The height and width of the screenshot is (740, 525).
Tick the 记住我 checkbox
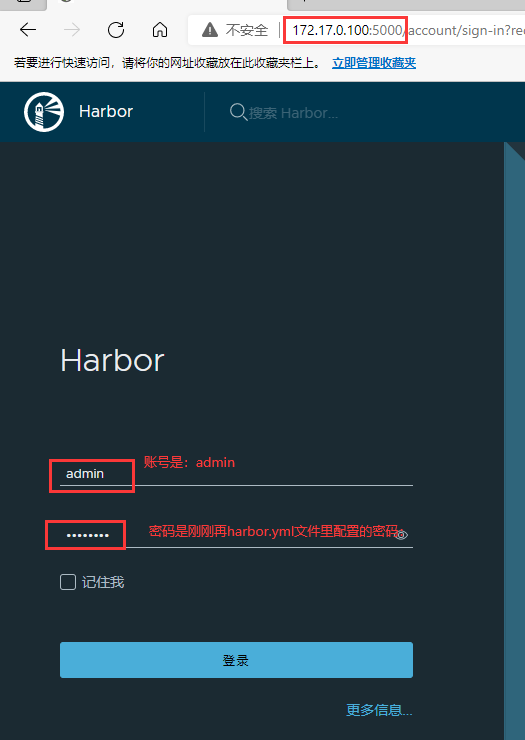tap(68, 582)
